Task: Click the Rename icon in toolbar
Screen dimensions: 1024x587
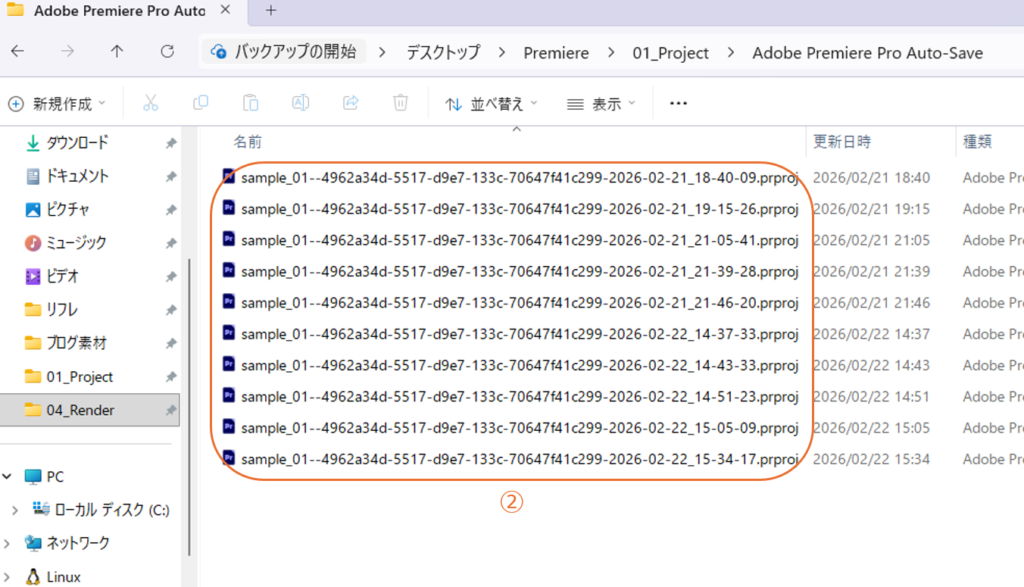Action: tap(300, 103)
